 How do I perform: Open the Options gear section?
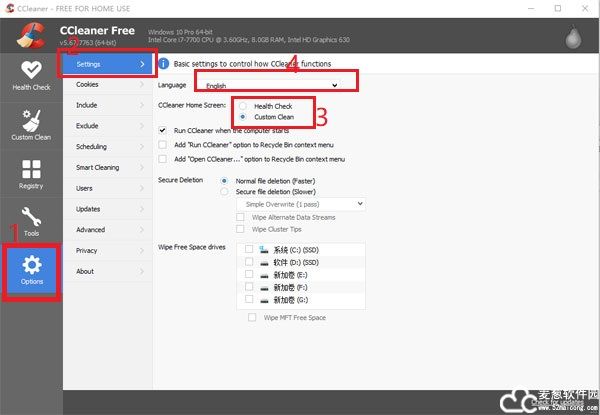(32, 270)
